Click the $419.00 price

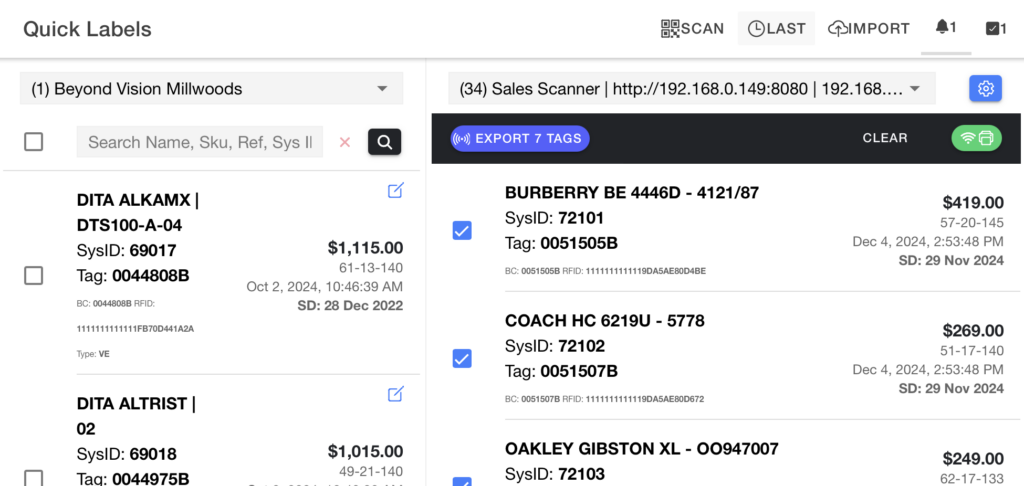point(973,203)
